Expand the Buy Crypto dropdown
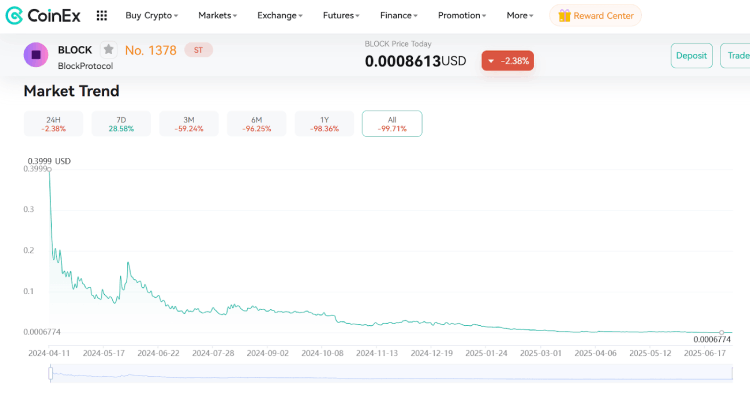750x415 pixels. coord(152,15)
